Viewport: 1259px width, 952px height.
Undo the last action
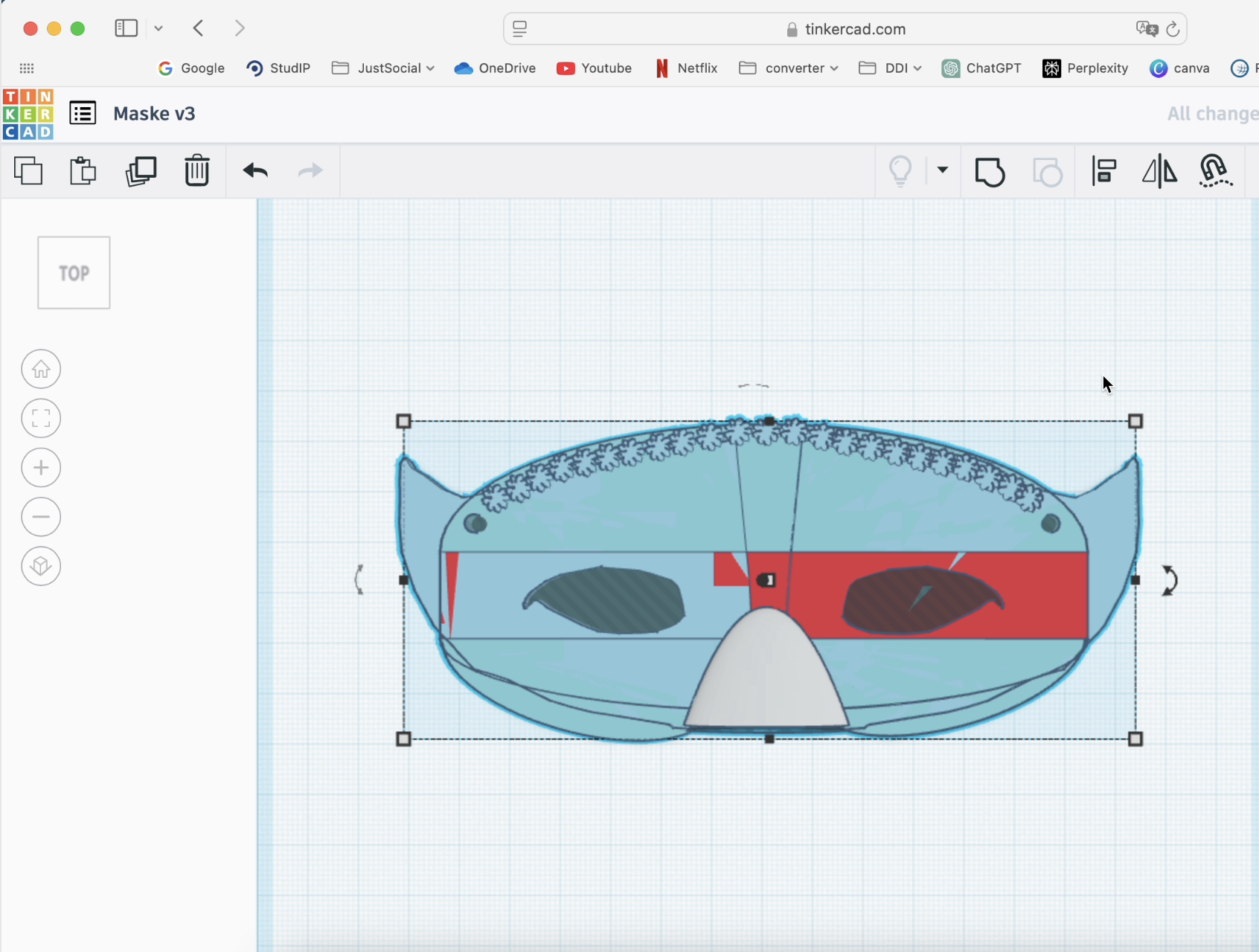[255, 171]
